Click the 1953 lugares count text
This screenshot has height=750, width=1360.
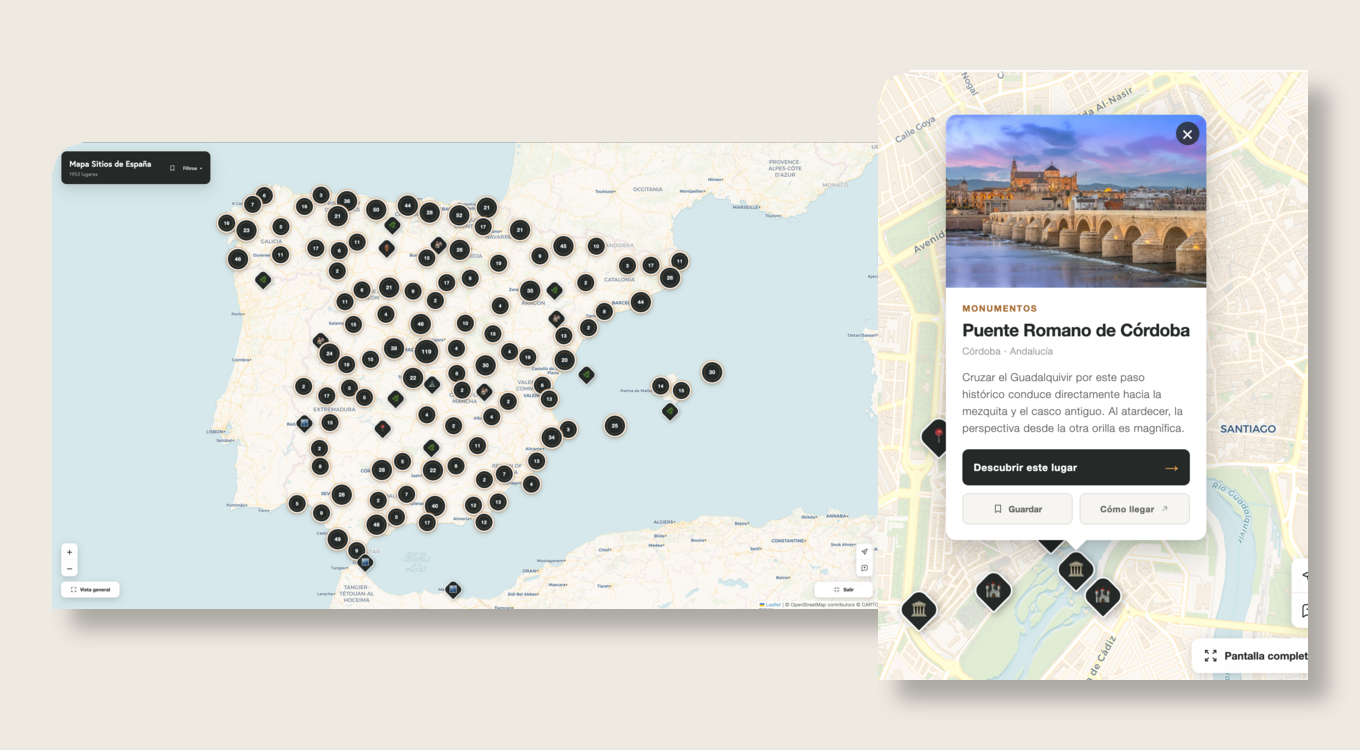(83, 175)
